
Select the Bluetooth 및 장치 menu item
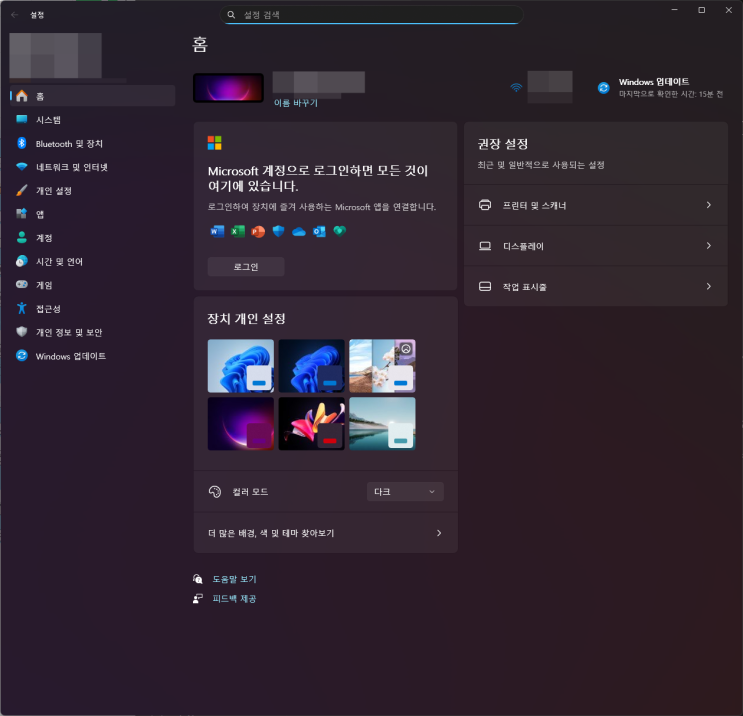(x=92, y=143)
